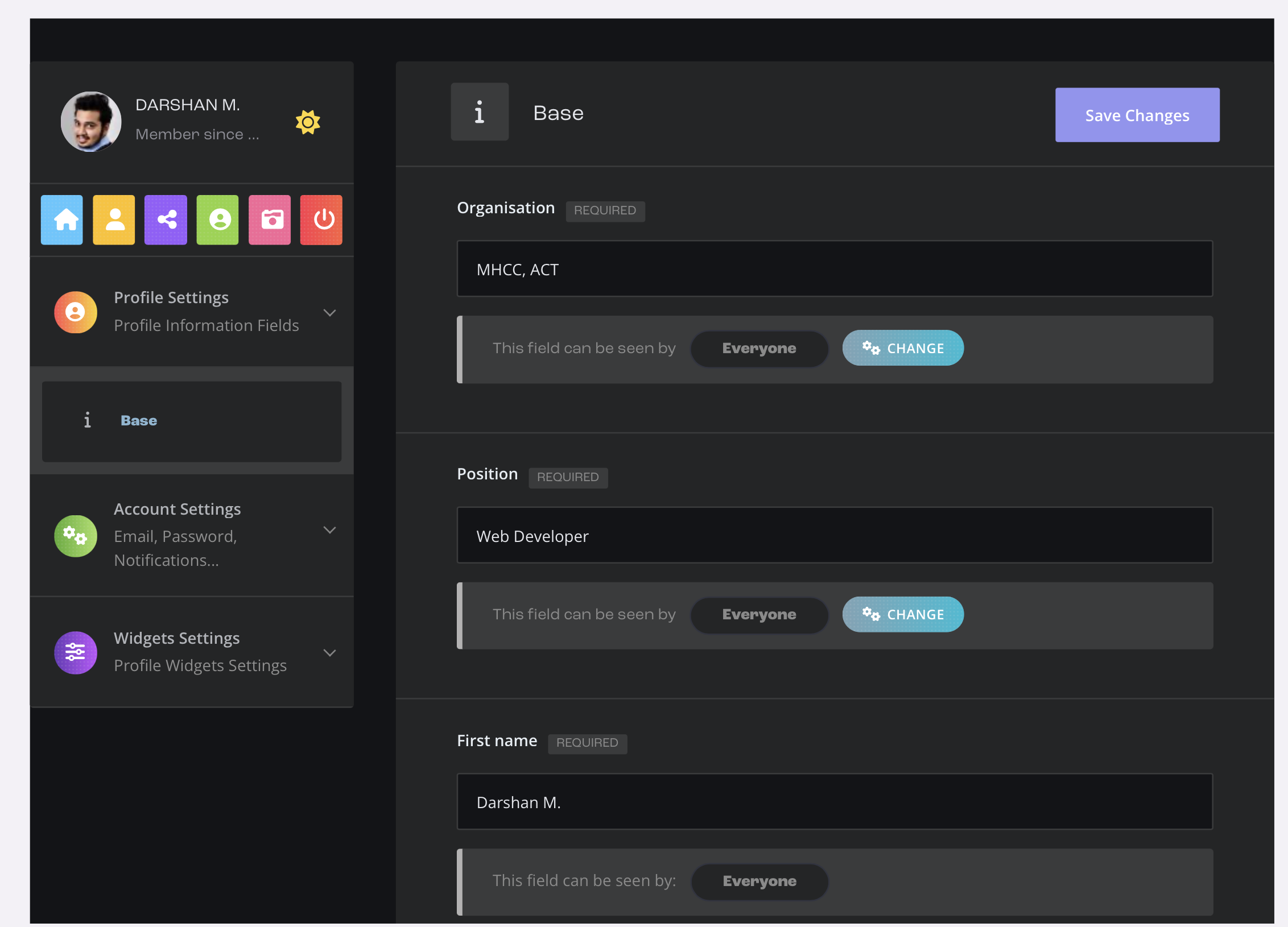This screenshot has width=1288, height=927.
Task: Click the green Account Settings gears icon
Action: click(76, 536)
